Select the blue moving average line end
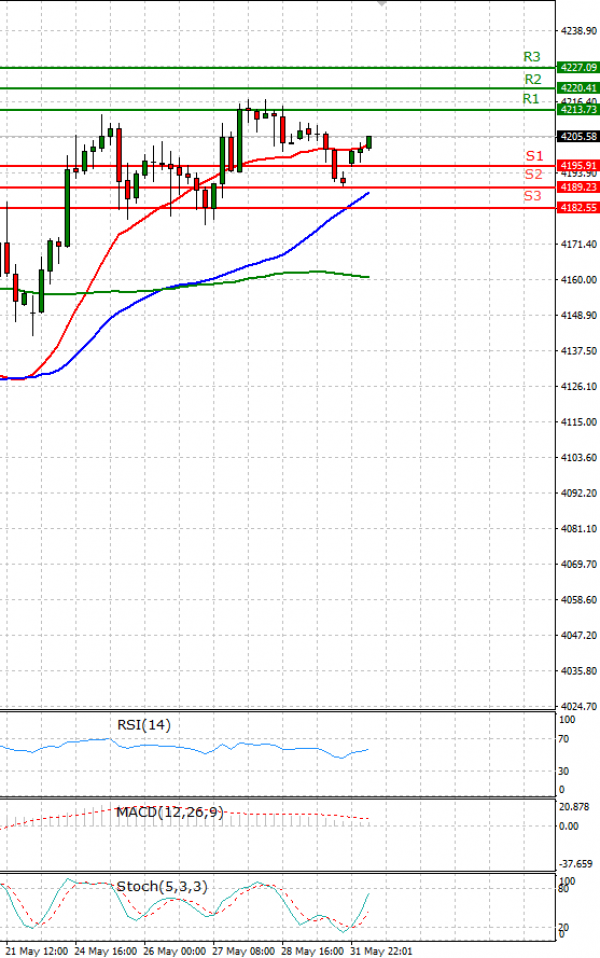The width and height of the screenshot is (600, 958). point(368,192)
